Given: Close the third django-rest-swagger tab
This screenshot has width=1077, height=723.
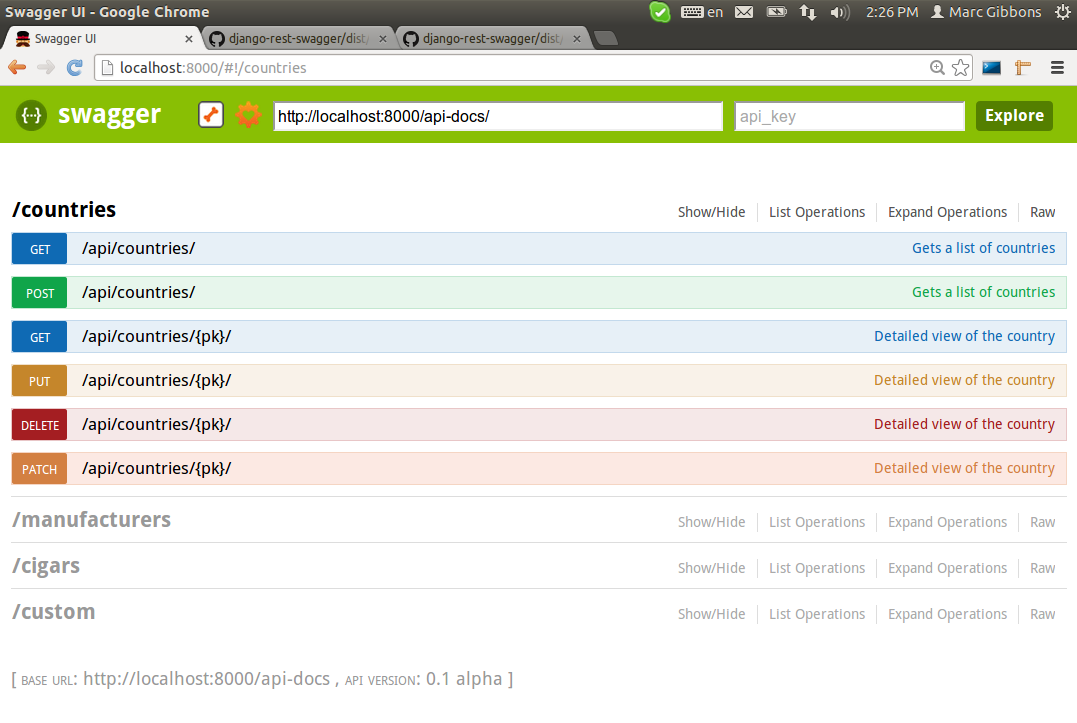Looking at the screenshot, I should (576, 39).
